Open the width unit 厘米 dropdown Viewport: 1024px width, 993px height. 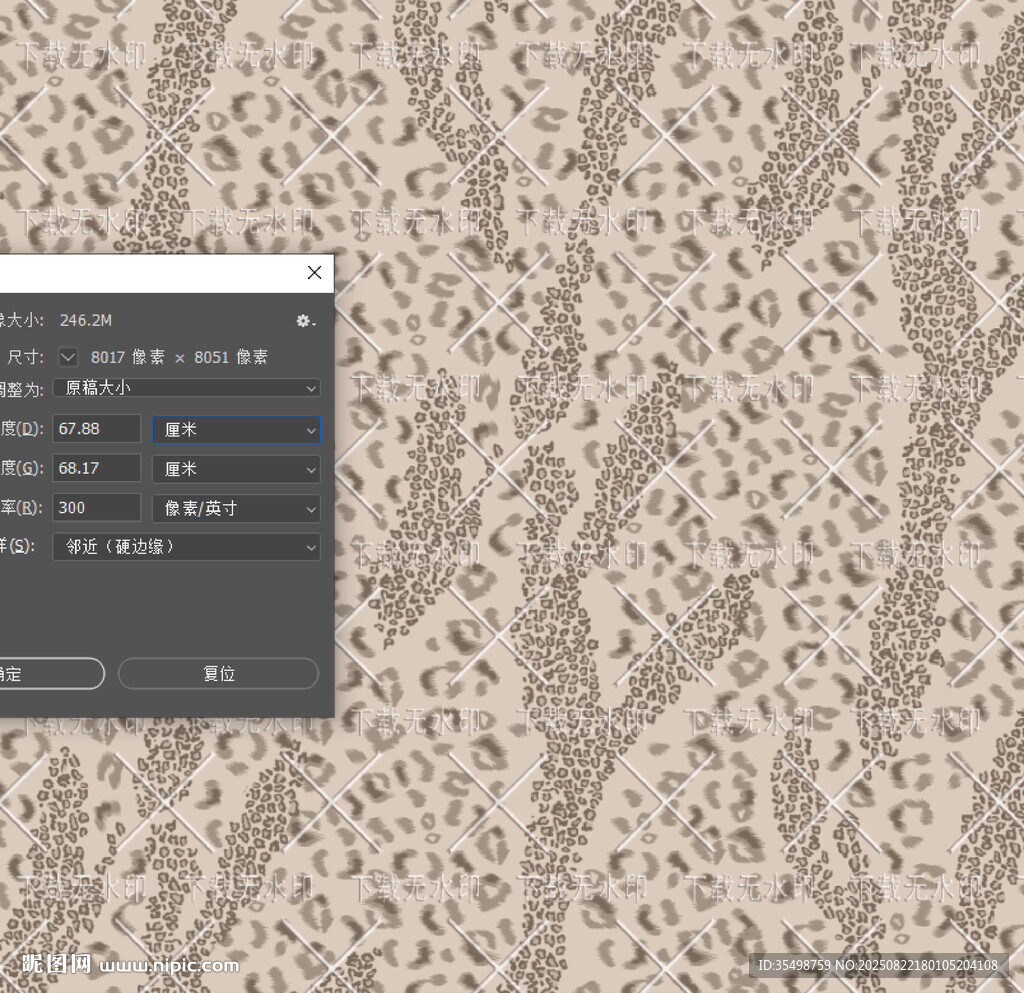click(x=236, y=430)
